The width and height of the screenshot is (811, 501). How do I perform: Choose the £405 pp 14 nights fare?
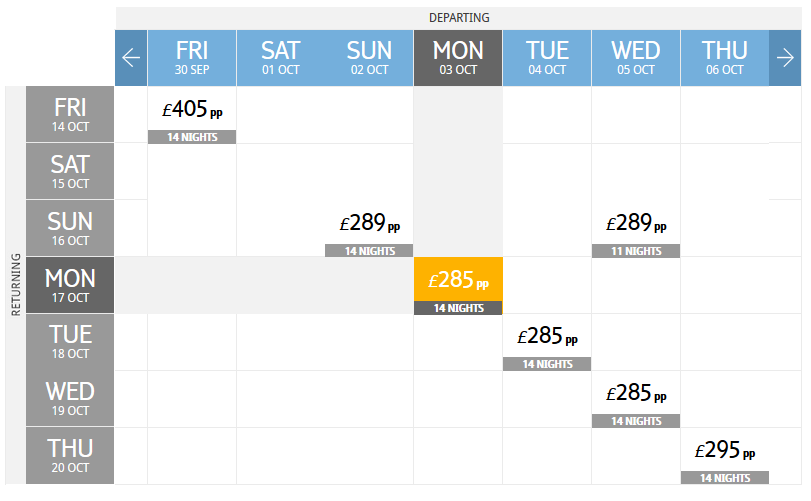coord(192,115)
